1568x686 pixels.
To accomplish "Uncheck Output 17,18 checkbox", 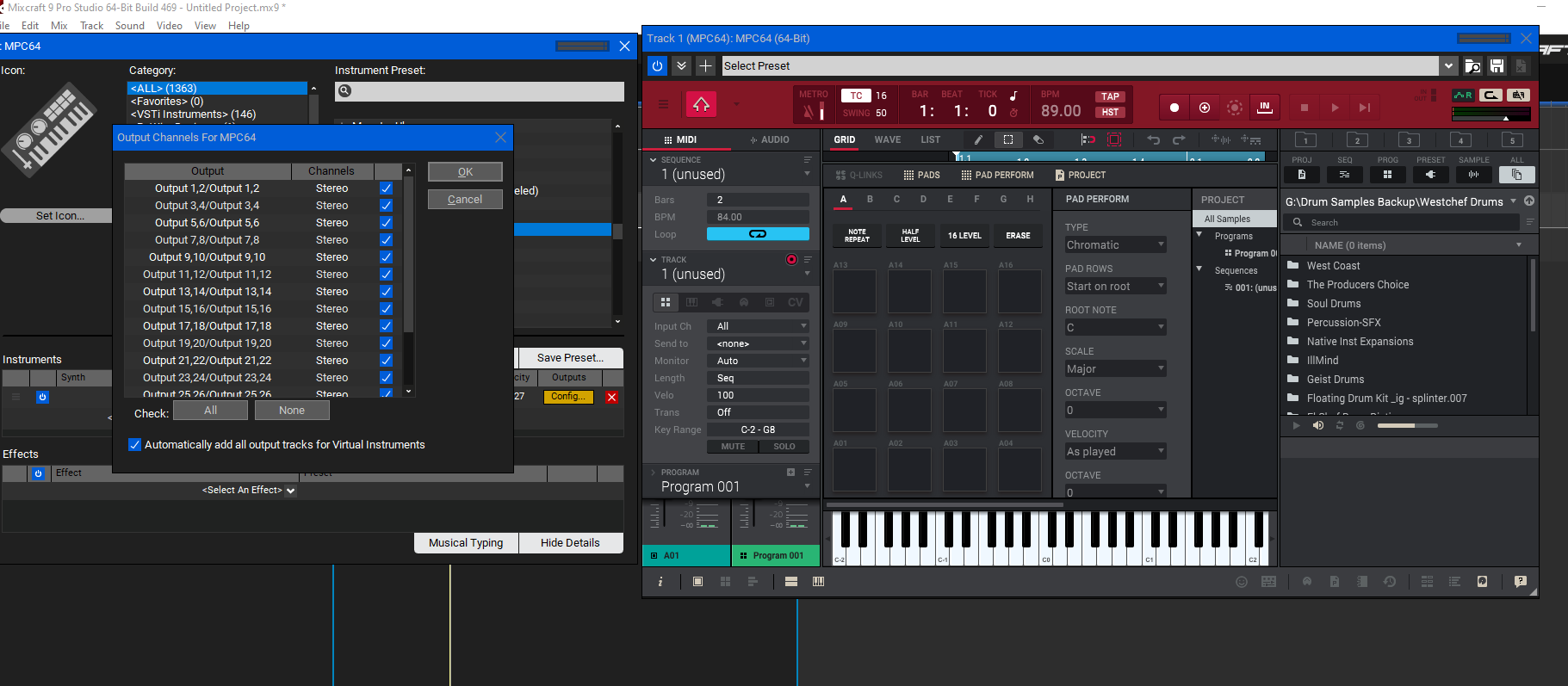I will tap(386, 326).
